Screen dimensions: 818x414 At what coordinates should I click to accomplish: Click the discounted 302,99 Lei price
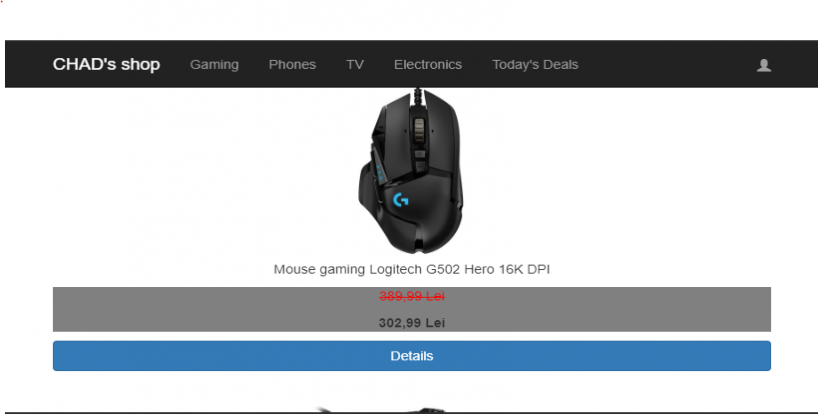[x=412, y=323]
